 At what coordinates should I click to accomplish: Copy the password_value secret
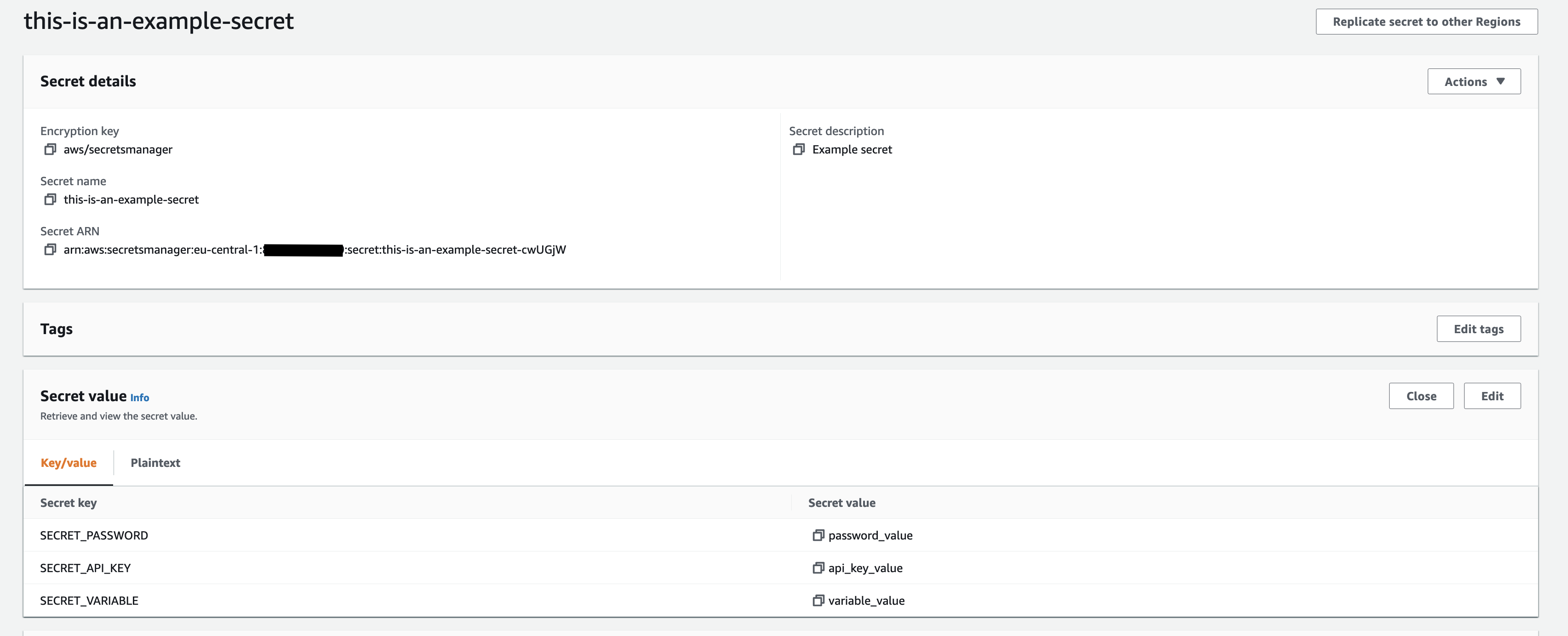[818, 535]
